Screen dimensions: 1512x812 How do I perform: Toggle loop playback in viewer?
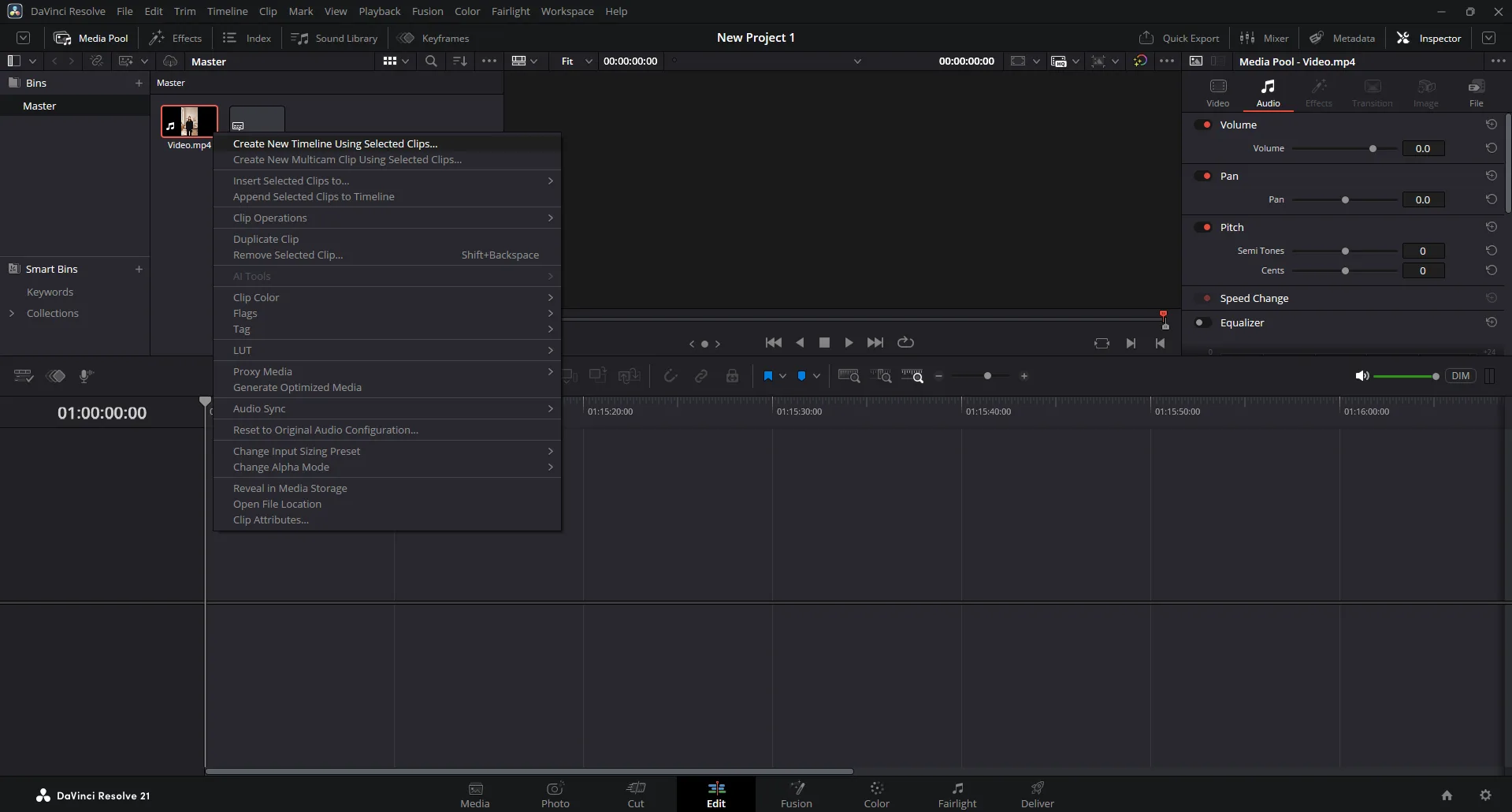point(905,342)
